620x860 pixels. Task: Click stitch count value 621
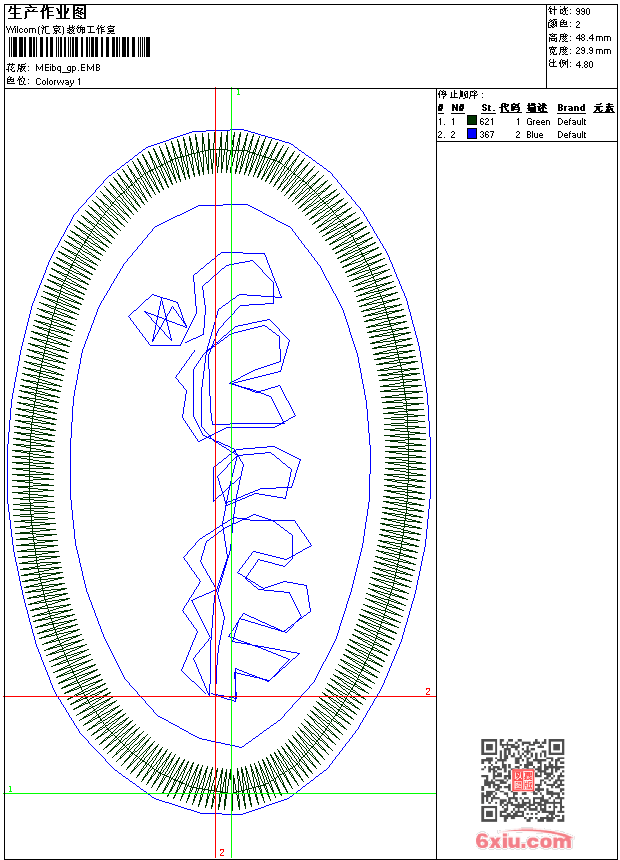pyautogui.click(x=487, y=122)
